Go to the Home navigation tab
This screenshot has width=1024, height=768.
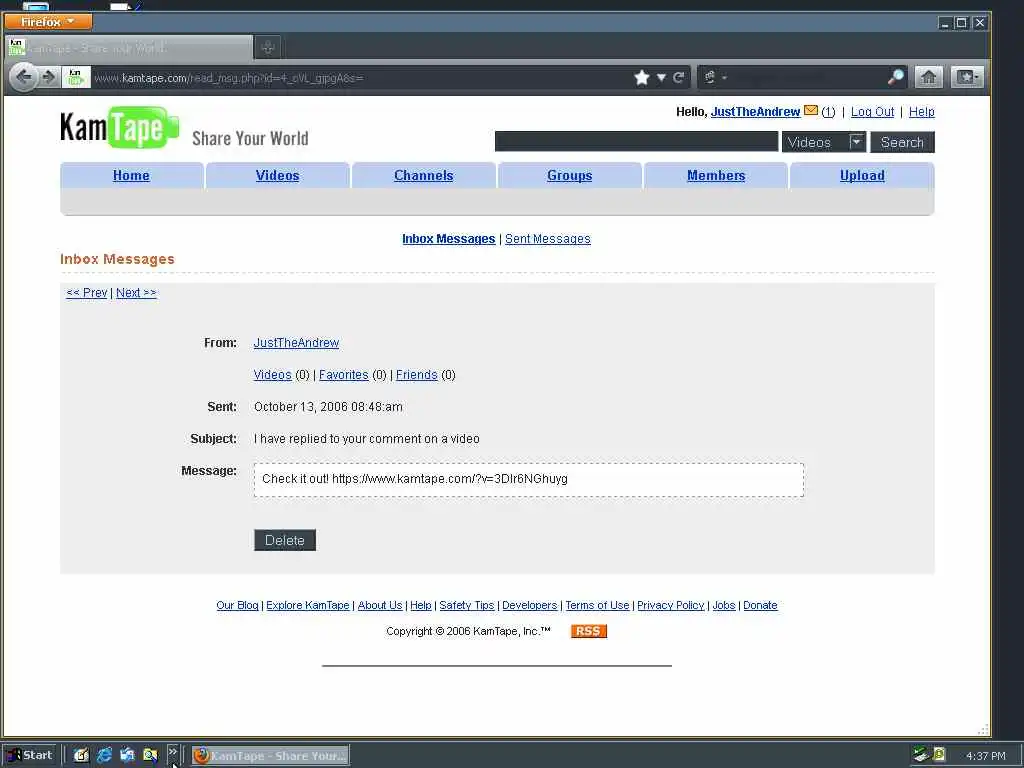(x=131, y=175)
